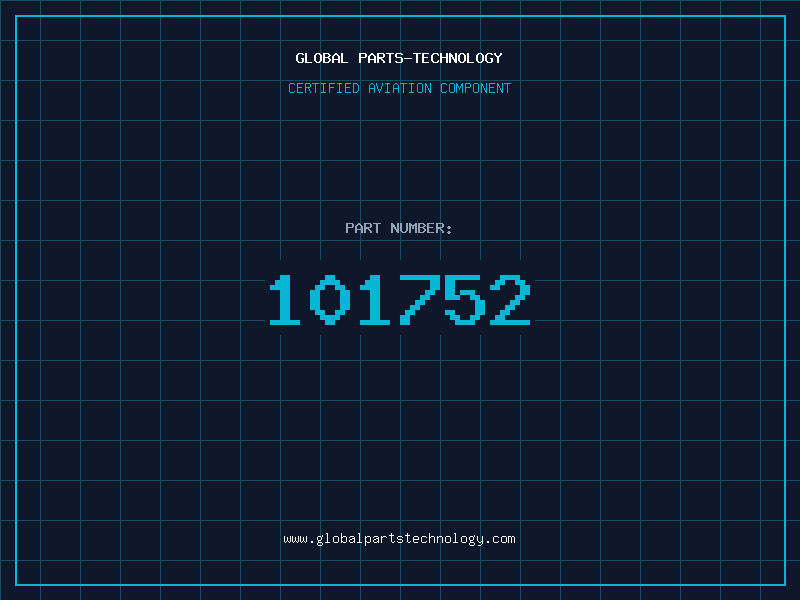This screenshot has height=600, width=800.
Task: Click the word PART in the gray label
Action: 363,228
